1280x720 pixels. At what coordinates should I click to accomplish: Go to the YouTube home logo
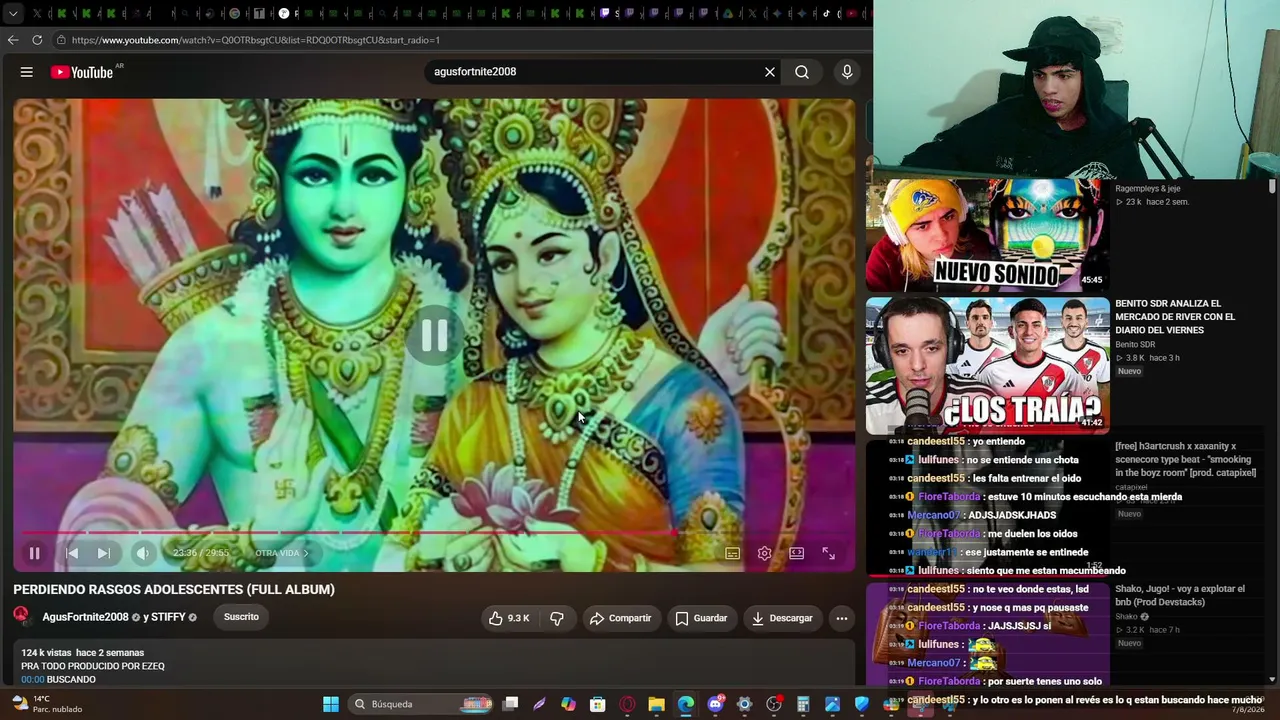[82, 72]
